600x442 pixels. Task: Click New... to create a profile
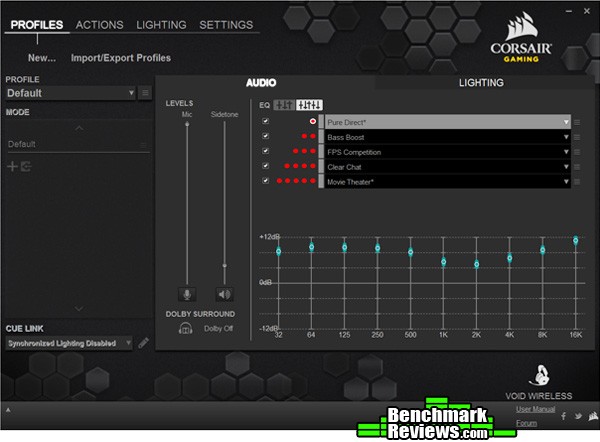click(x=42, y=58)
